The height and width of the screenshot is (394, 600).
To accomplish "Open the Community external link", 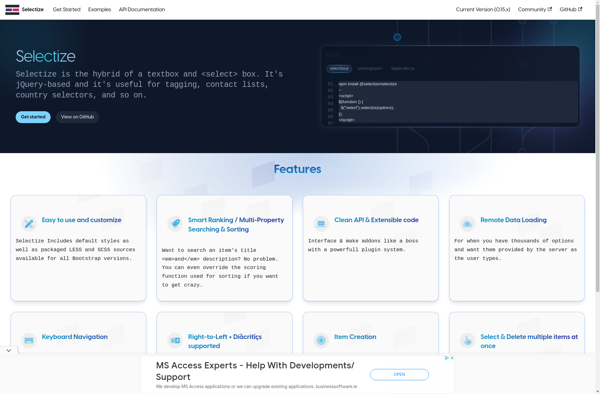I will point(535,10).
